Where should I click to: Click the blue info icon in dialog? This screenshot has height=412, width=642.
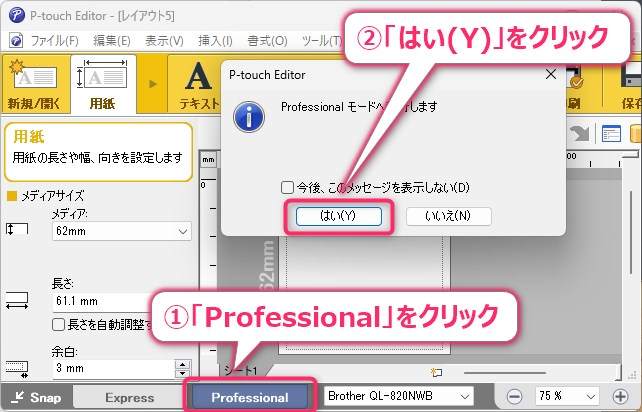click(249, 117)
